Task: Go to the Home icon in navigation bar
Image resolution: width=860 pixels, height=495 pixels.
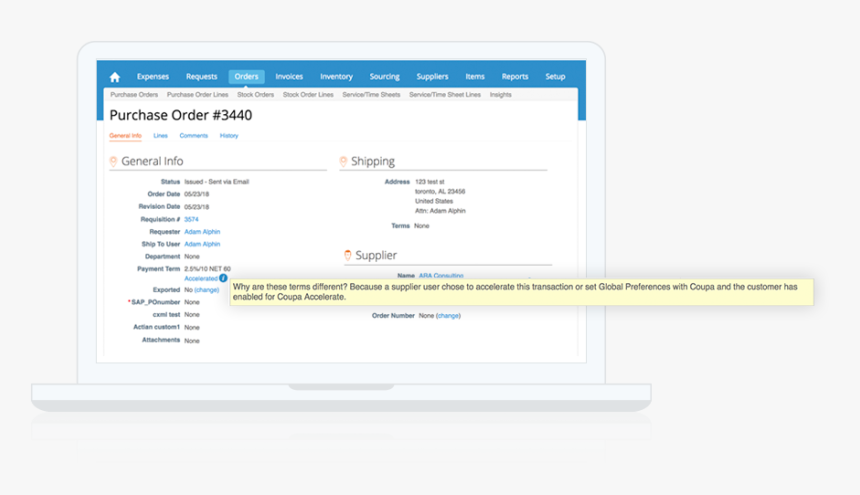Action: tap(115, 77)
